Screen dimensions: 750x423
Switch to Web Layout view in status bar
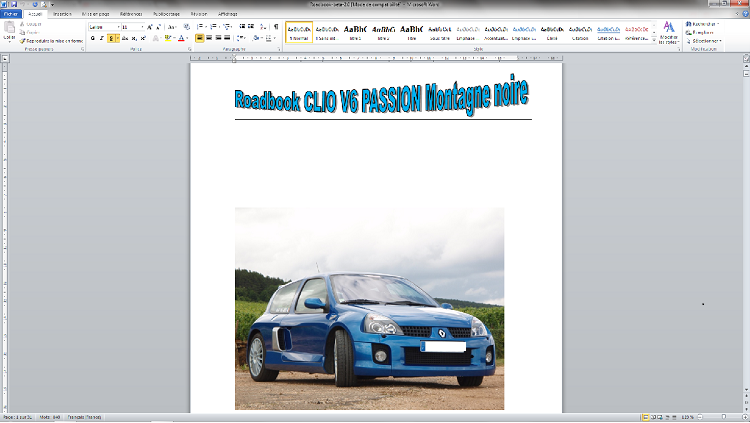click(x=660, y=417)
